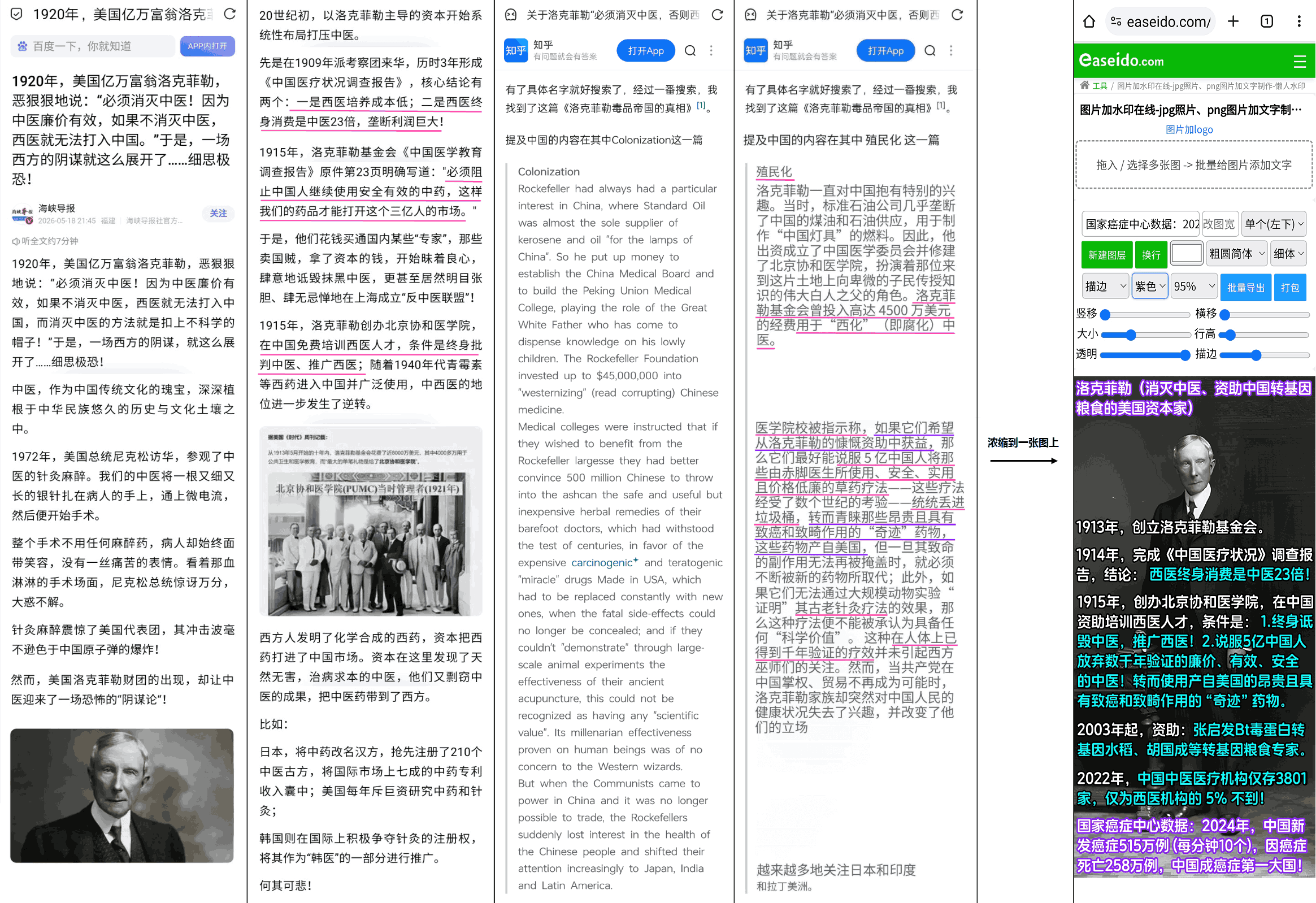Adjust the 竖移 vertical offset slider
The image size is (1316, 903).
pos(1144,314)
